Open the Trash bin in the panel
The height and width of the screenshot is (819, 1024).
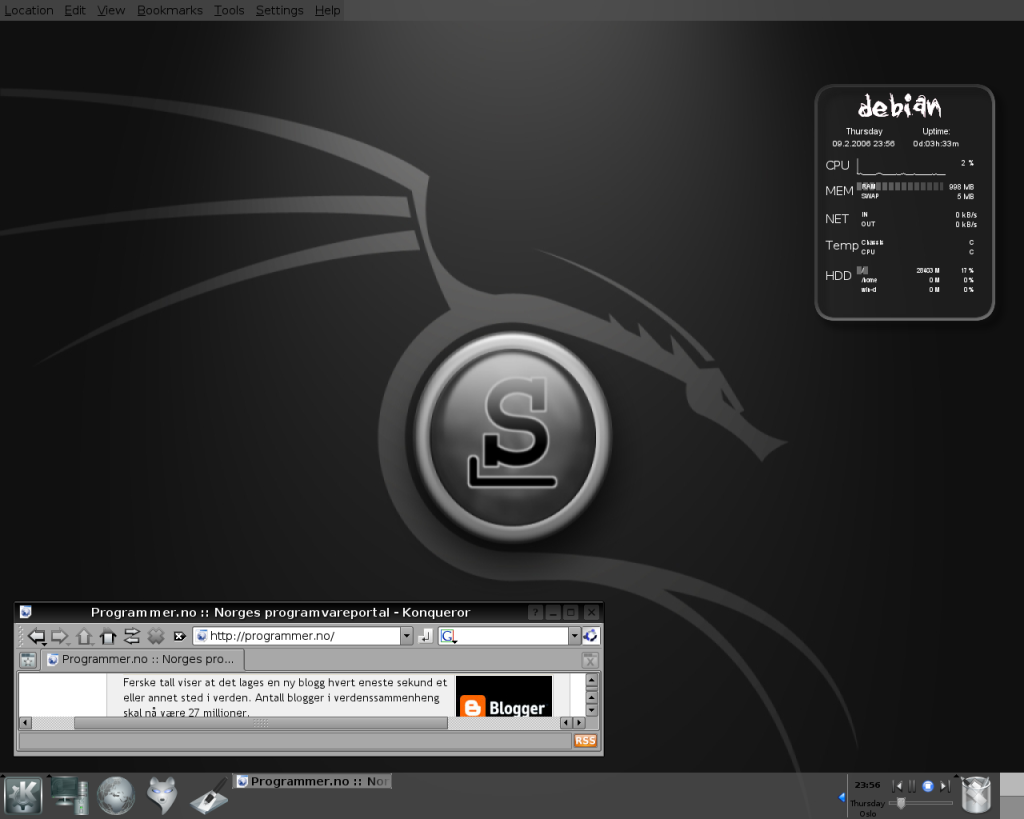(x=977, y=795)
